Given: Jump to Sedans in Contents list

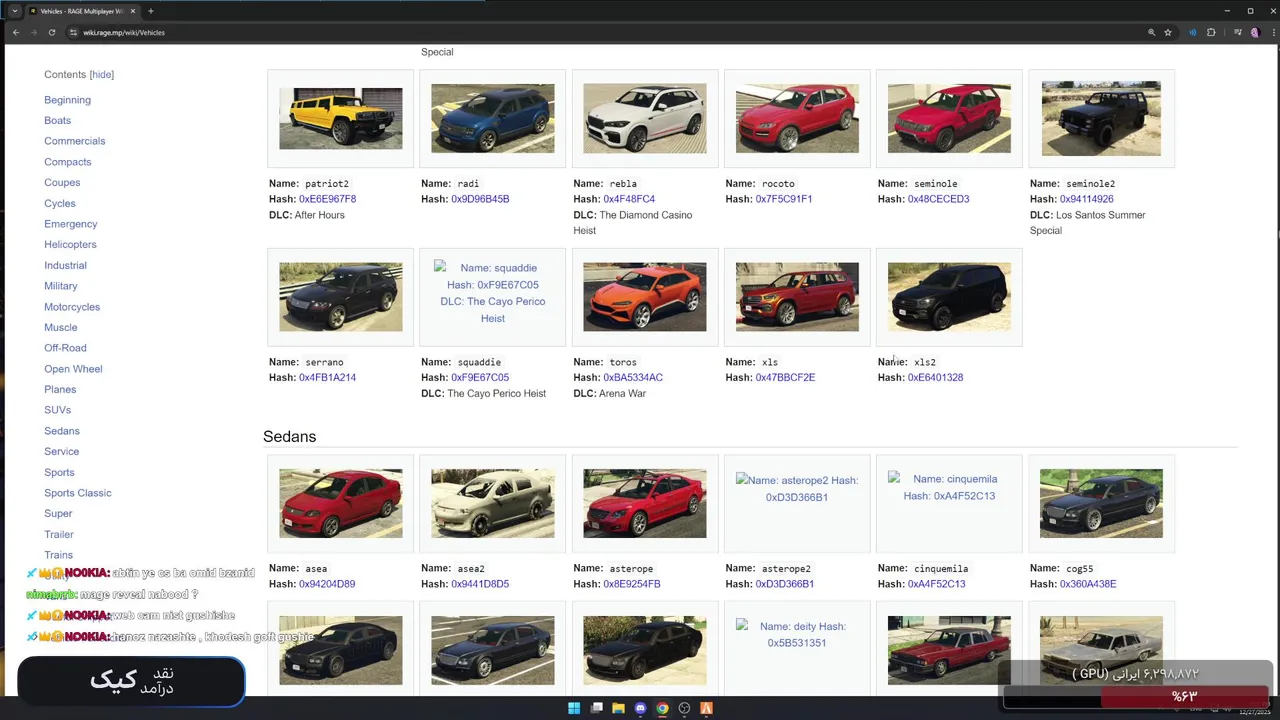Looking at the screenshot, I should (62, 431).
